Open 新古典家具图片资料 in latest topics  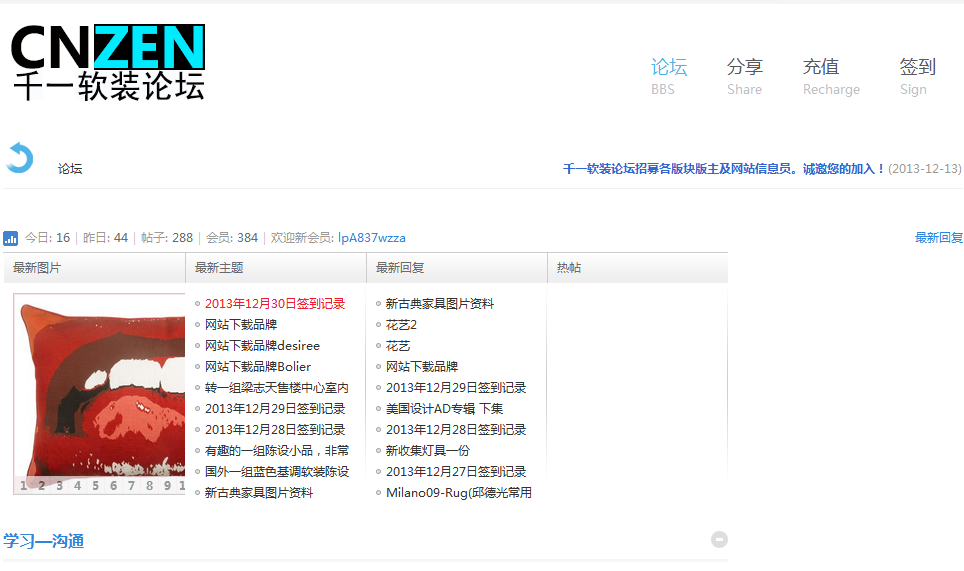(259, 493)
